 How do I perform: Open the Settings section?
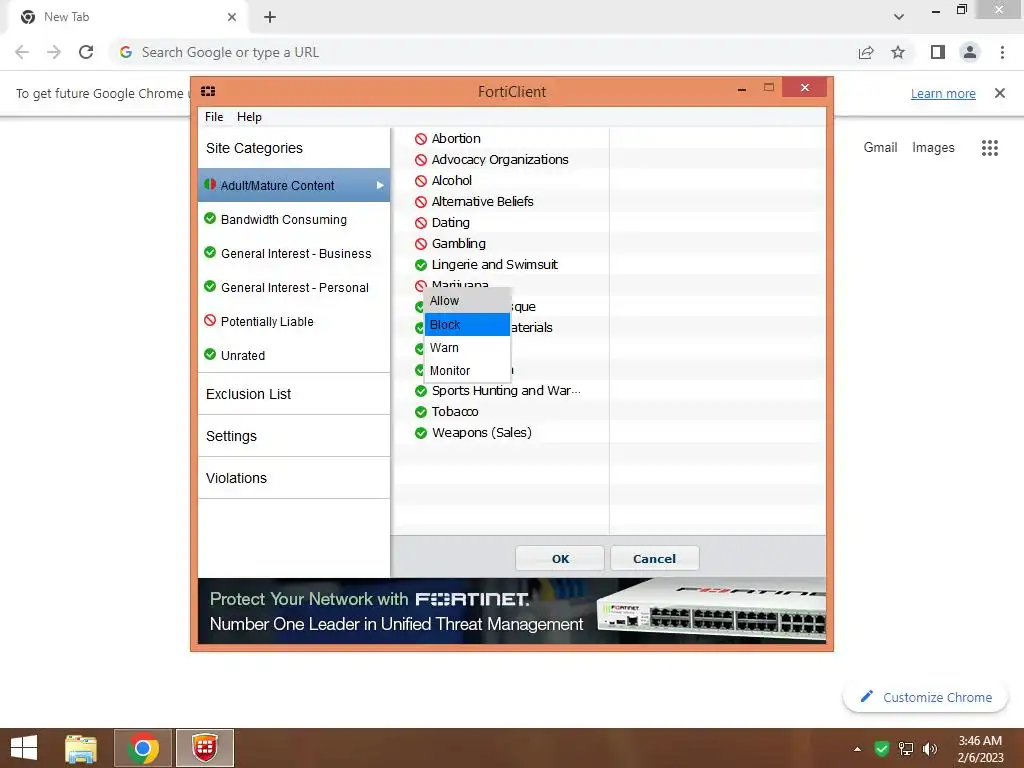[294, 436]
